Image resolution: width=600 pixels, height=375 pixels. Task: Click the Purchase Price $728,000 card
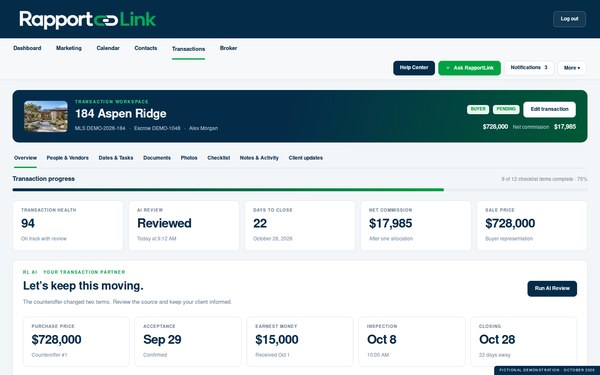coord(76,341)
